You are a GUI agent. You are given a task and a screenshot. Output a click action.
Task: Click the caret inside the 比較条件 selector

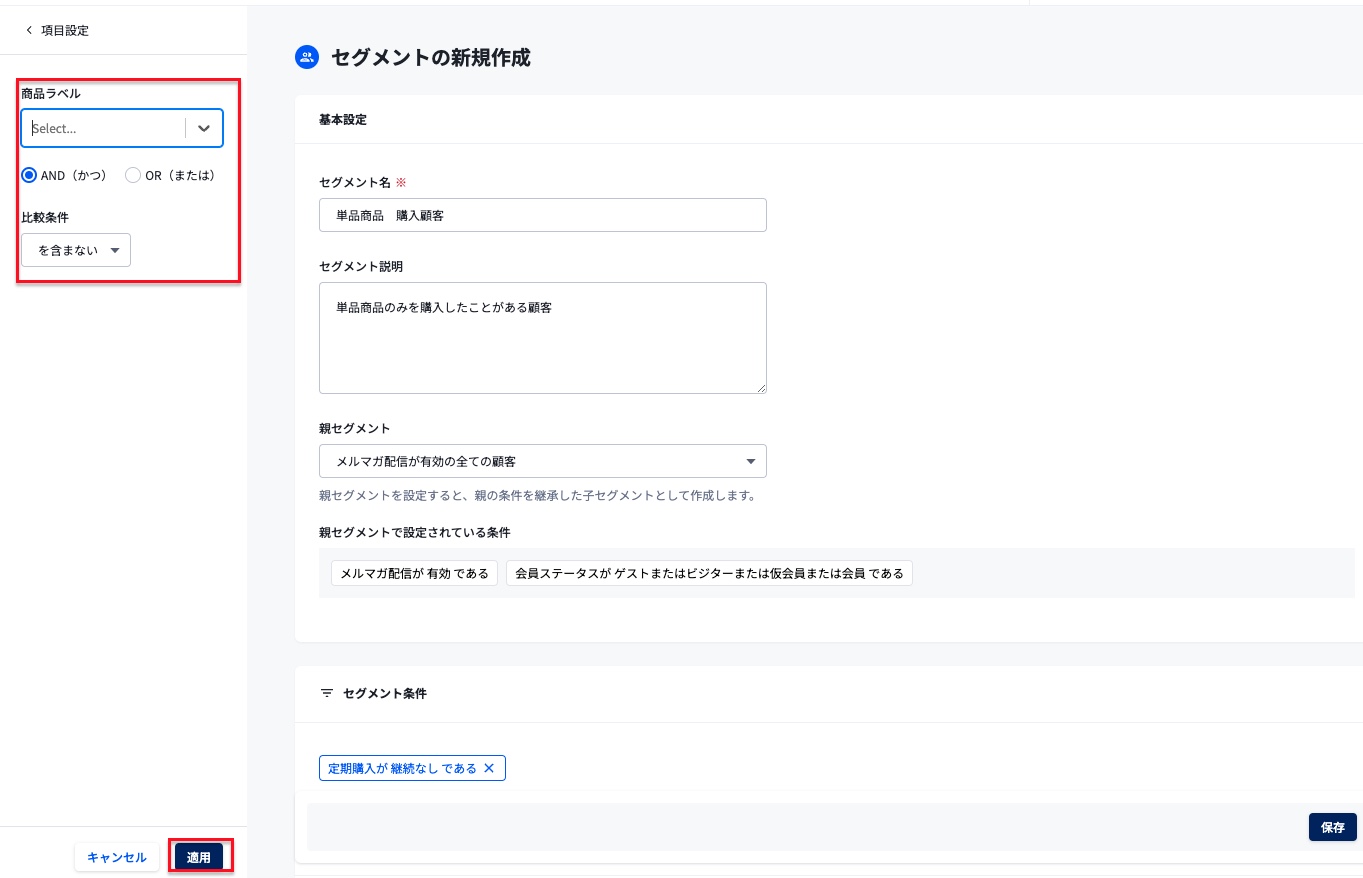115,250
